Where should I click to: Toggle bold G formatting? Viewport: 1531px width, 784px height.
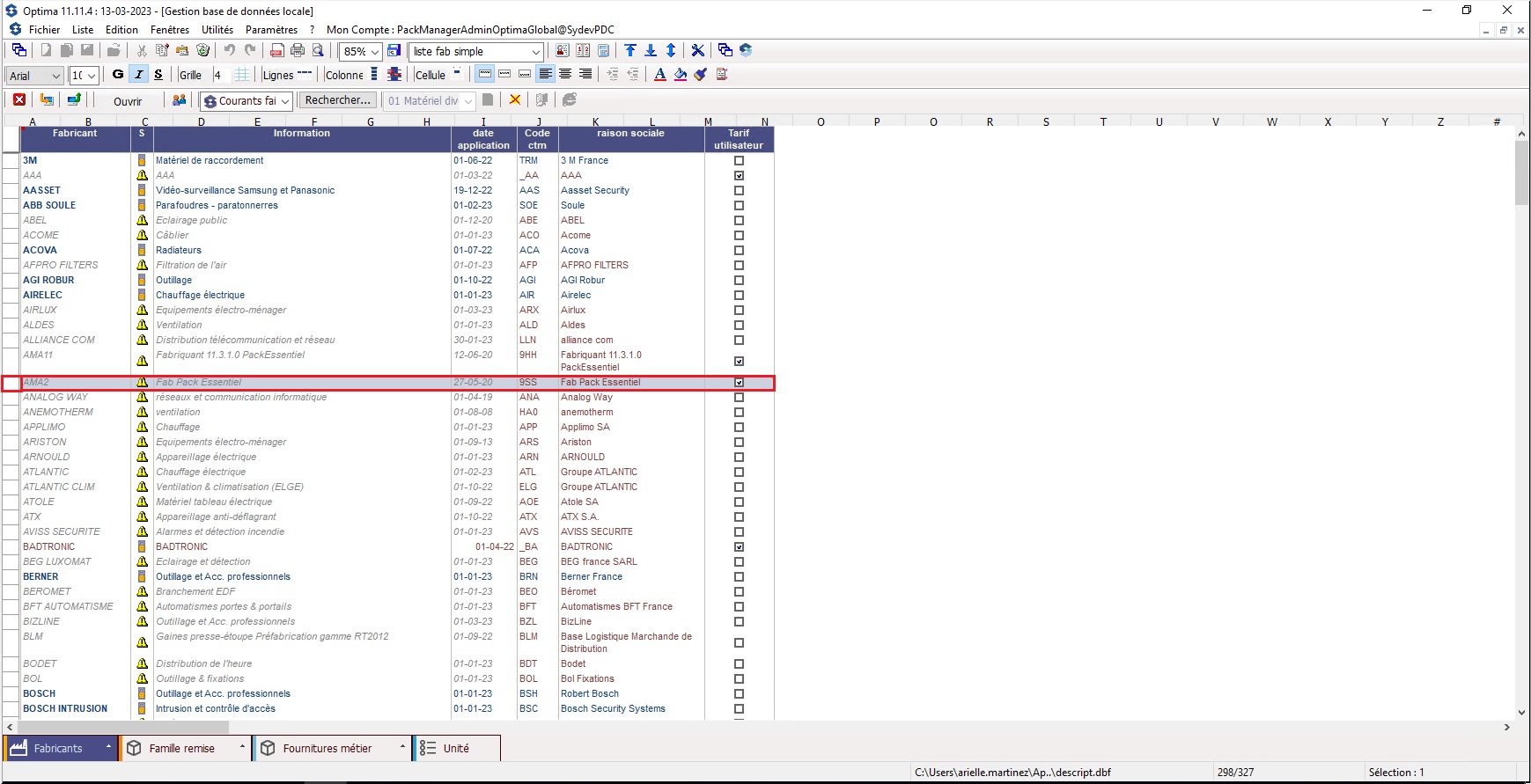tap(118, 75)
